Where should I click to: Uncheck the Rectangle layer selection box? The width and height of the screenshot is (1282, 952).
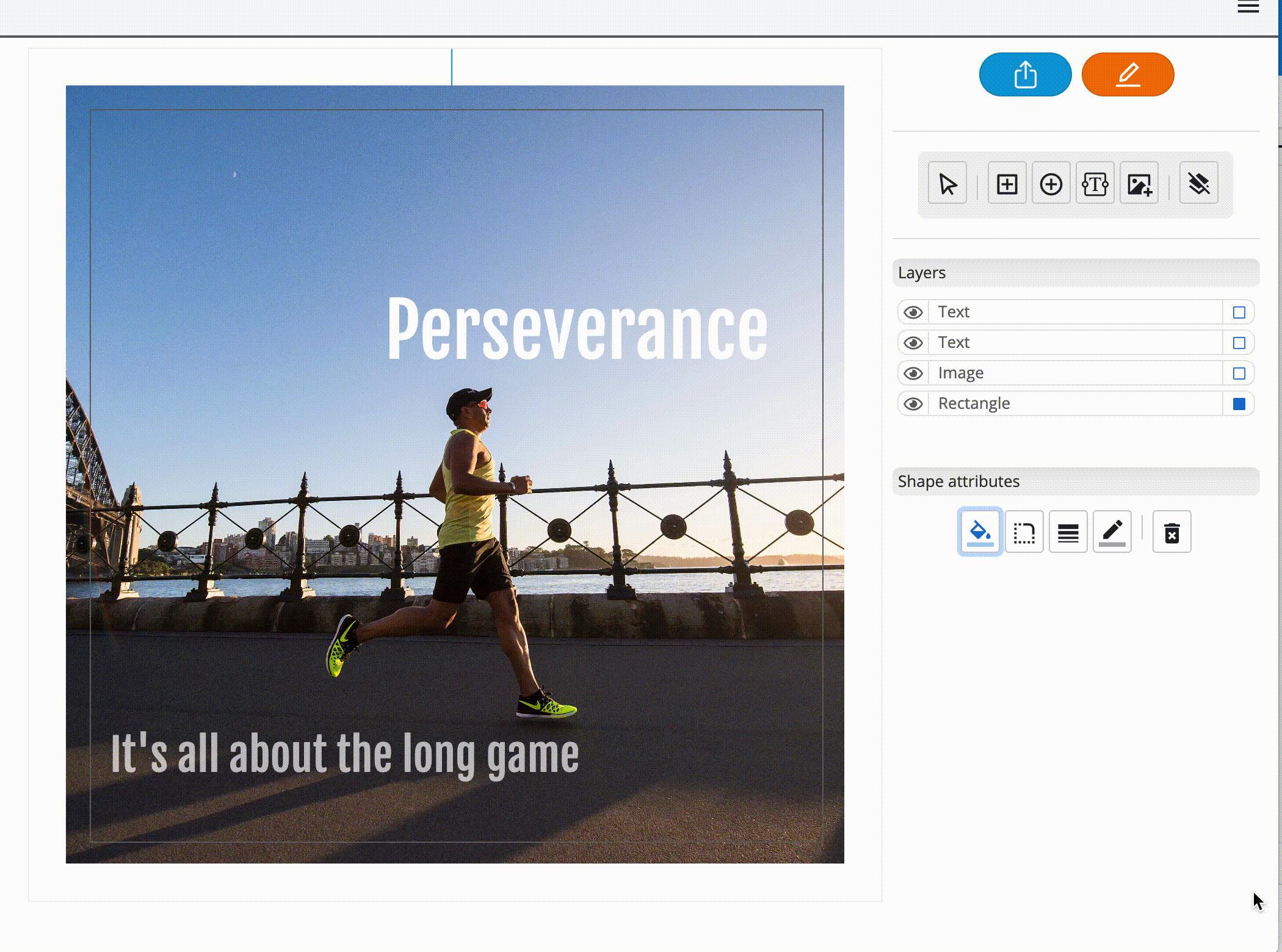click(1239, 404)
